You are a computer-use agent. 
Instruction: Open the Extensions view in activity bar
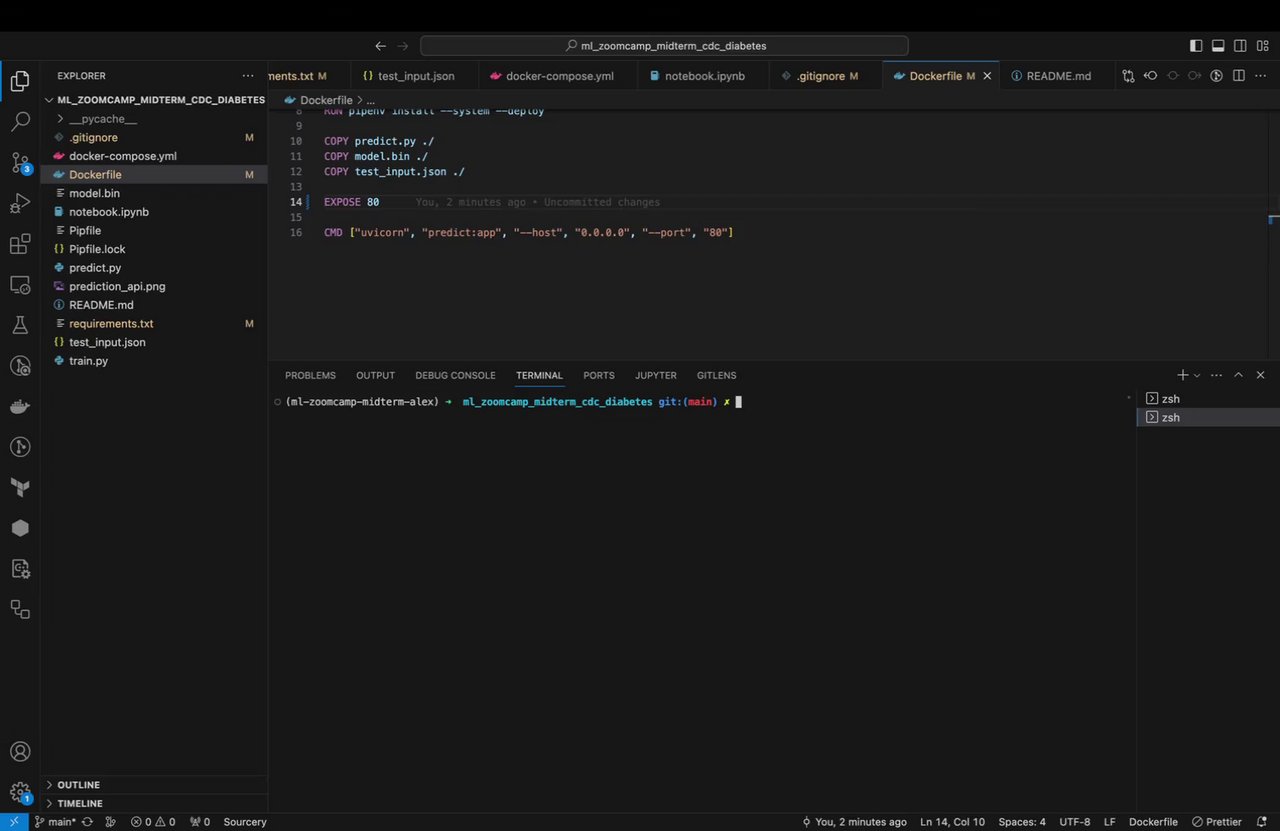(20, 244)
